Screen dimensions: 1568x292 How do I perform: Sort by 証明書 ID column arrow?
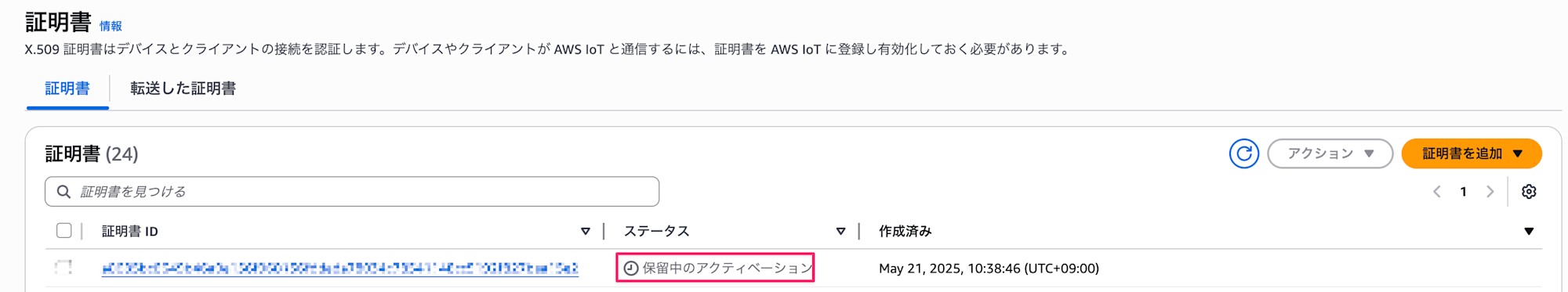(586, 231)
